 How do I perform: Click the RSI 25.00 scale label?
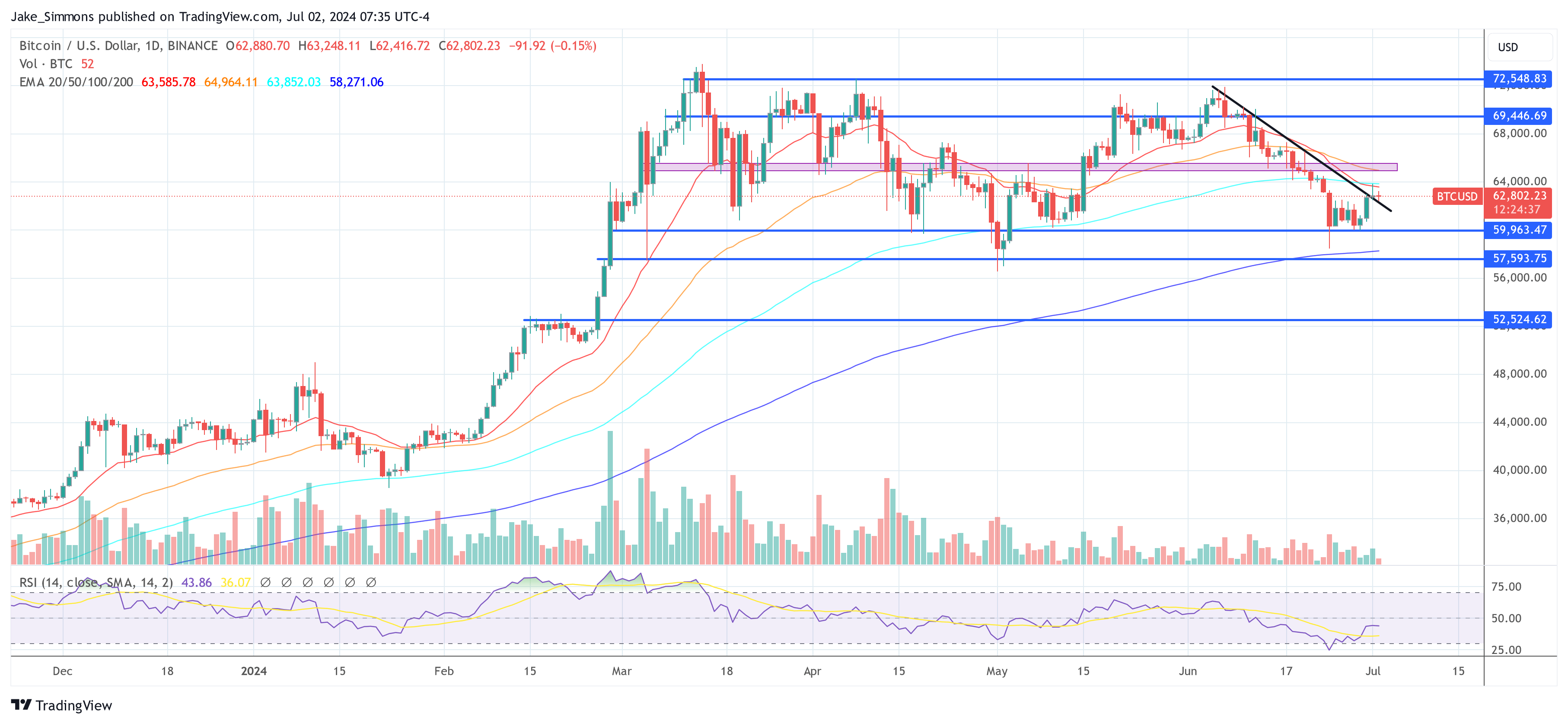[1506, 651]
